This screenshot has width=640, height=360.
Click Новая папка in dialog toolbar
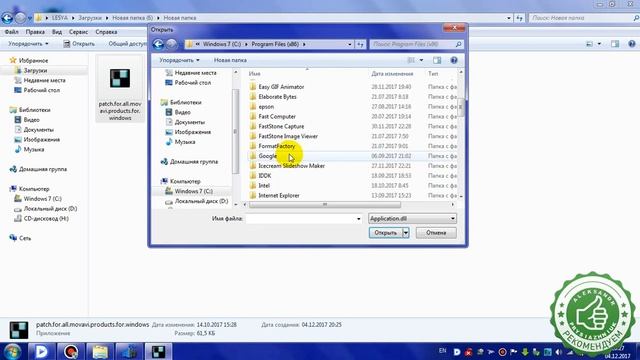coord(230,60)
